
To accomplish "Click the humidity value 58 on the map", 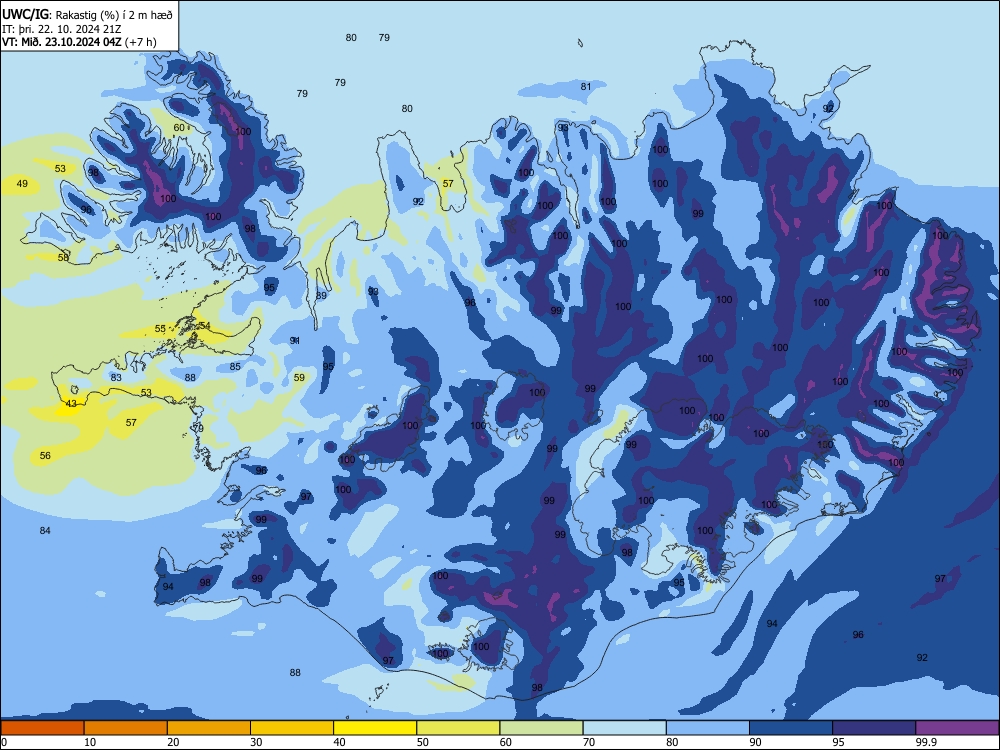I will 63,258.
